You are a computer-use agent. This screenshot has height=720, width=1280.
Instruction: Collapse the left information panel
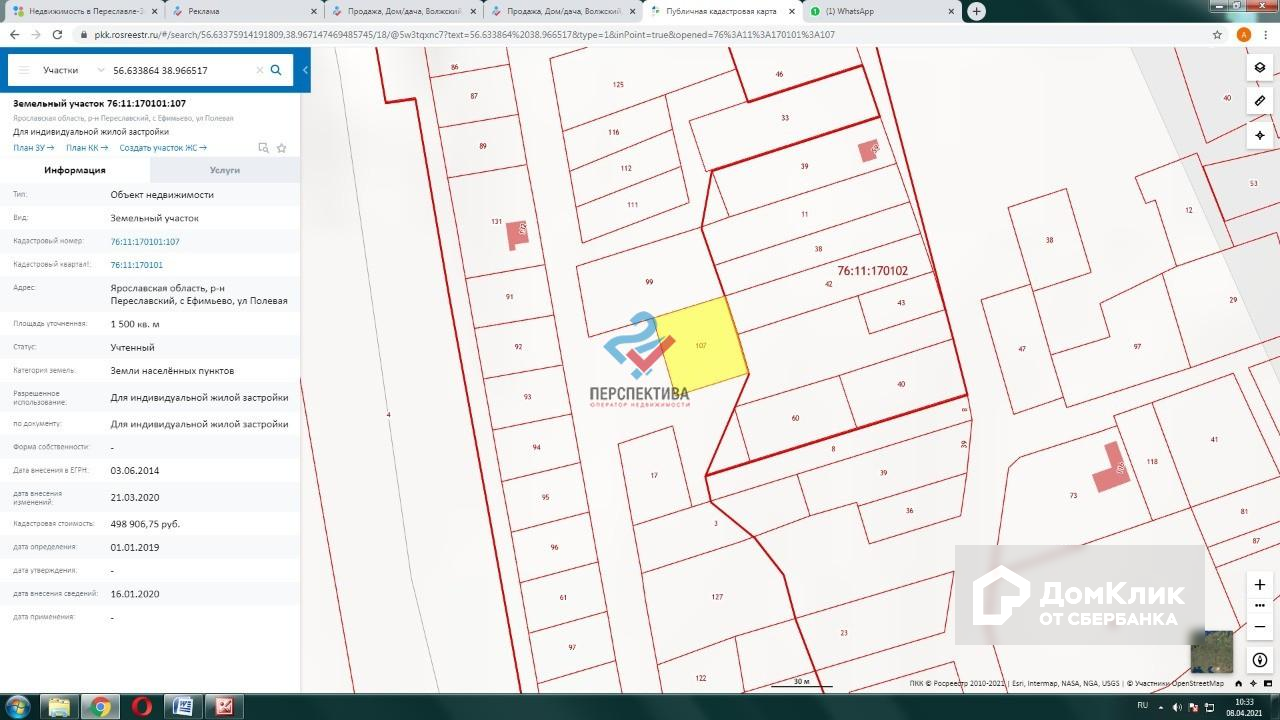305,70
